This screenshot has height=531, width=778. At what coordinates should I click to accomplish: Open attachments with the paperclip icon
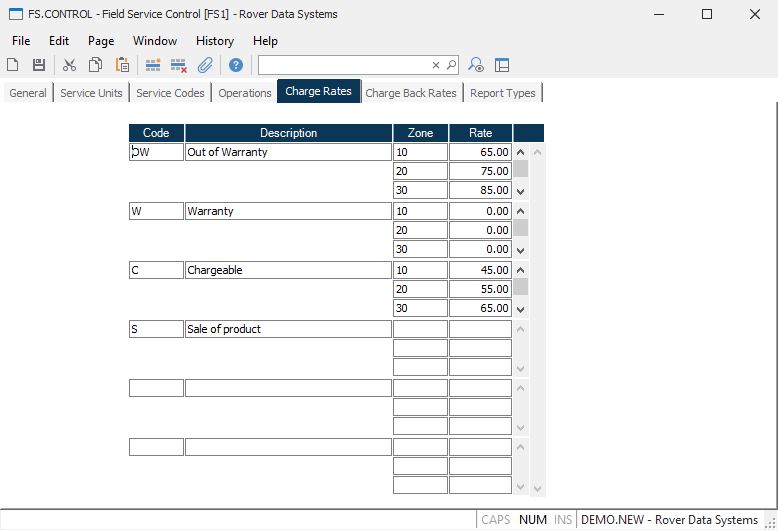point(205,65)
